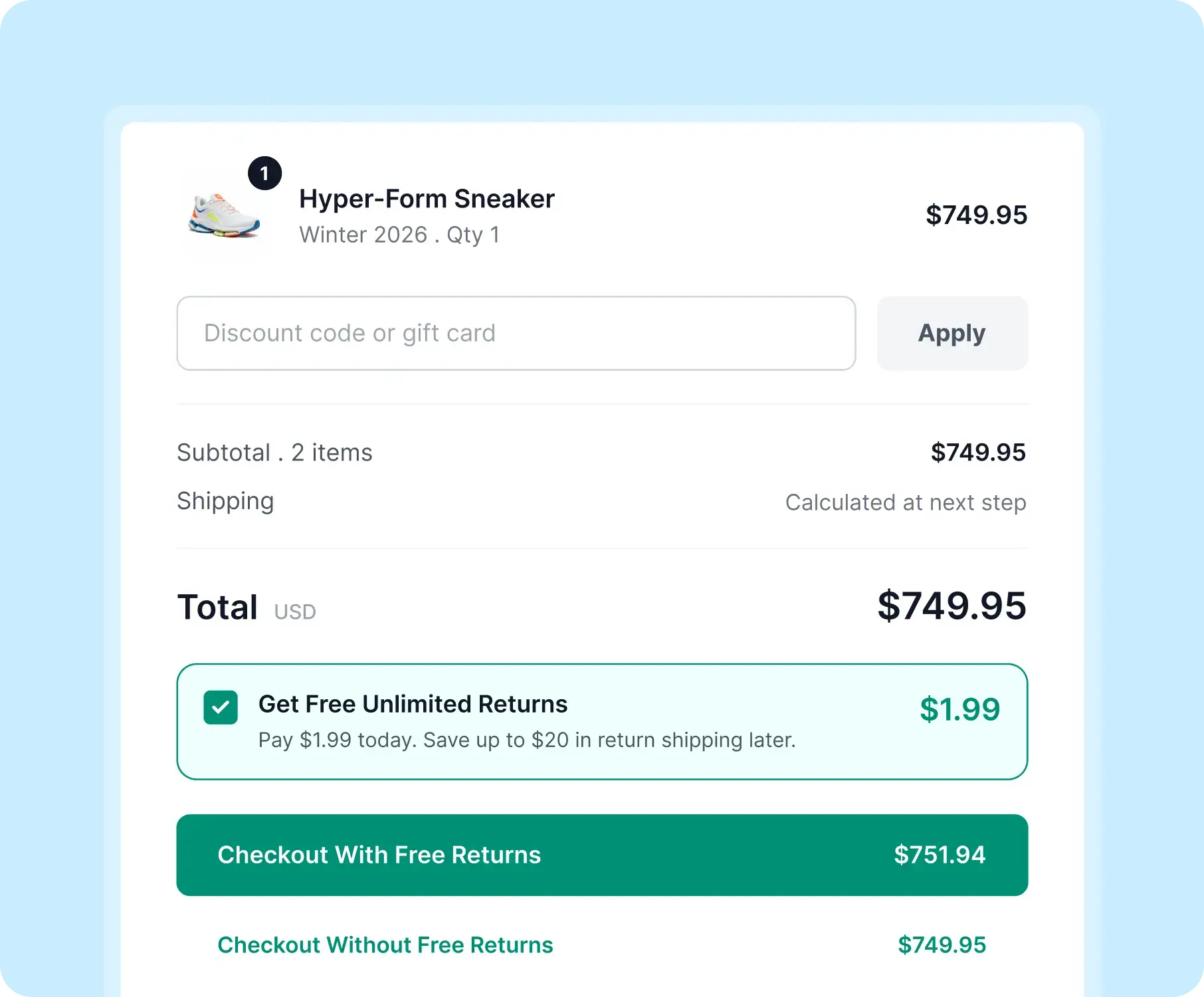This screenshot has height=997, width=1204.
Task: Click the Get Free Unlimited Returns heading
Action: 413,704
